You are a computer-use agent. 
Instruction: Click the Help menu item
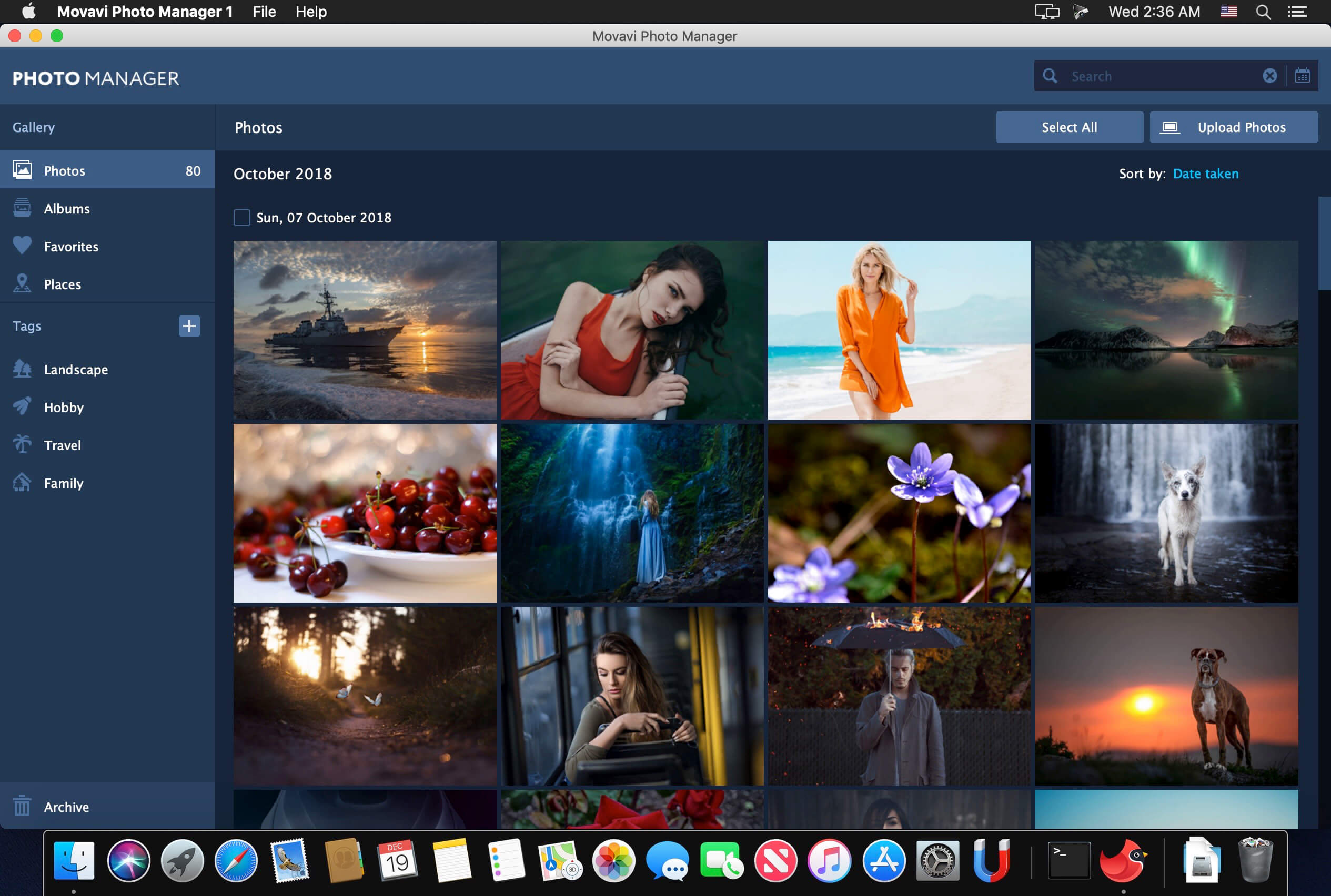[311, 11]
